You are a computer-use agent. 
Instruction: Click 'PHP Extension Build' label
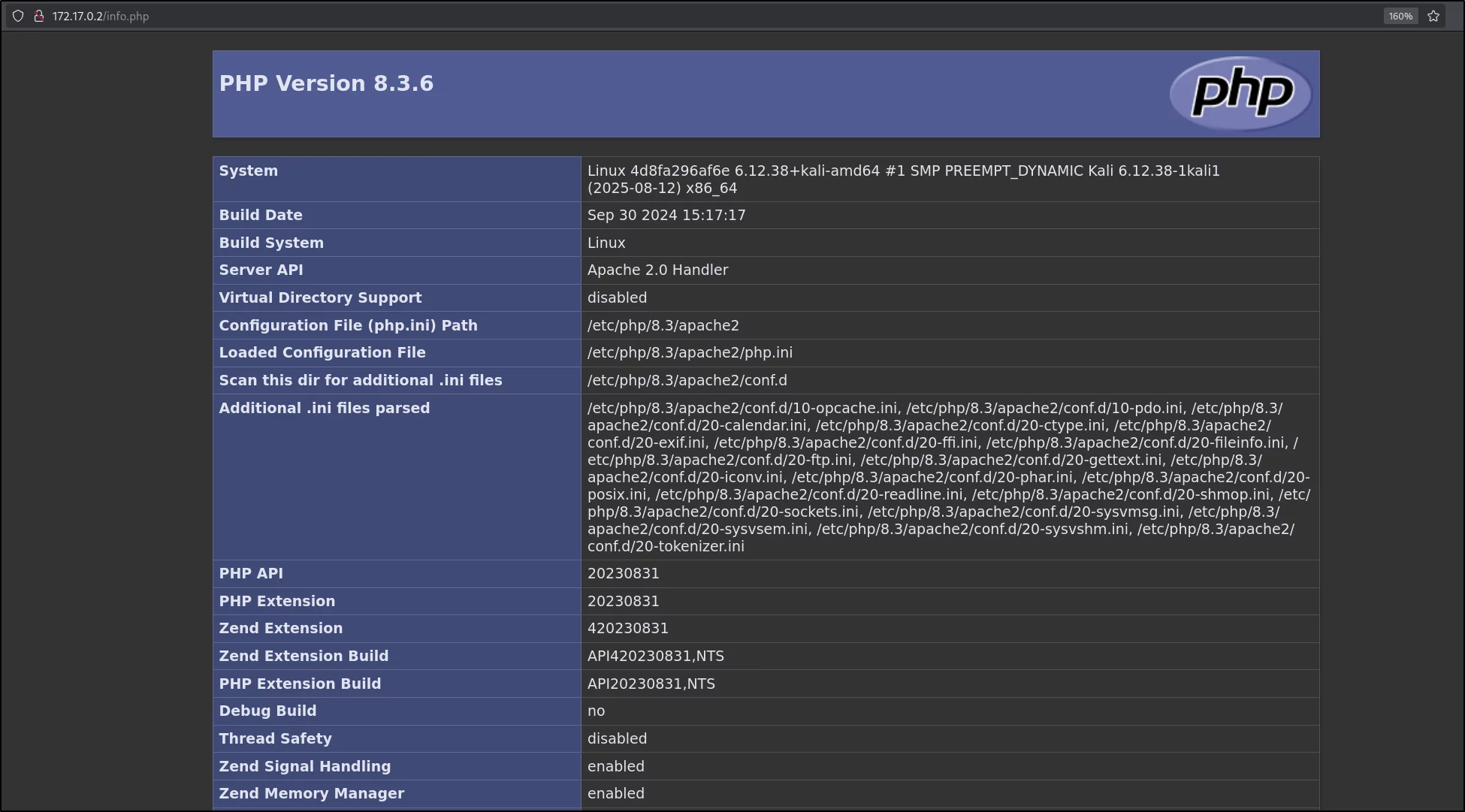(300, 684)
